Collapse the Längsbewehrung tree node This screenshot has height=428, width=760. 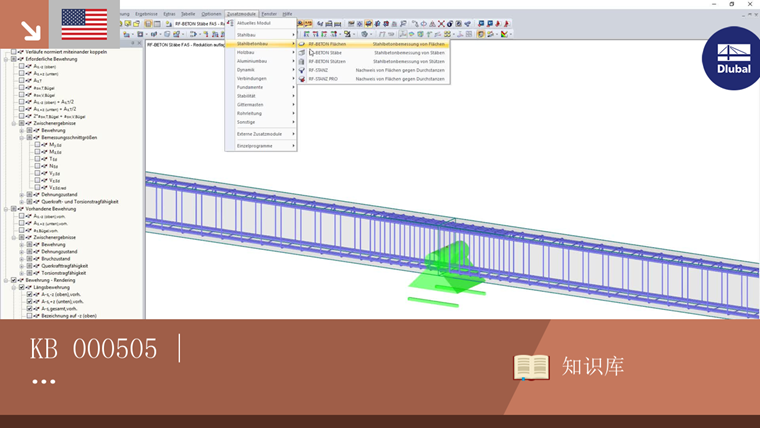[x=14, y=287]
